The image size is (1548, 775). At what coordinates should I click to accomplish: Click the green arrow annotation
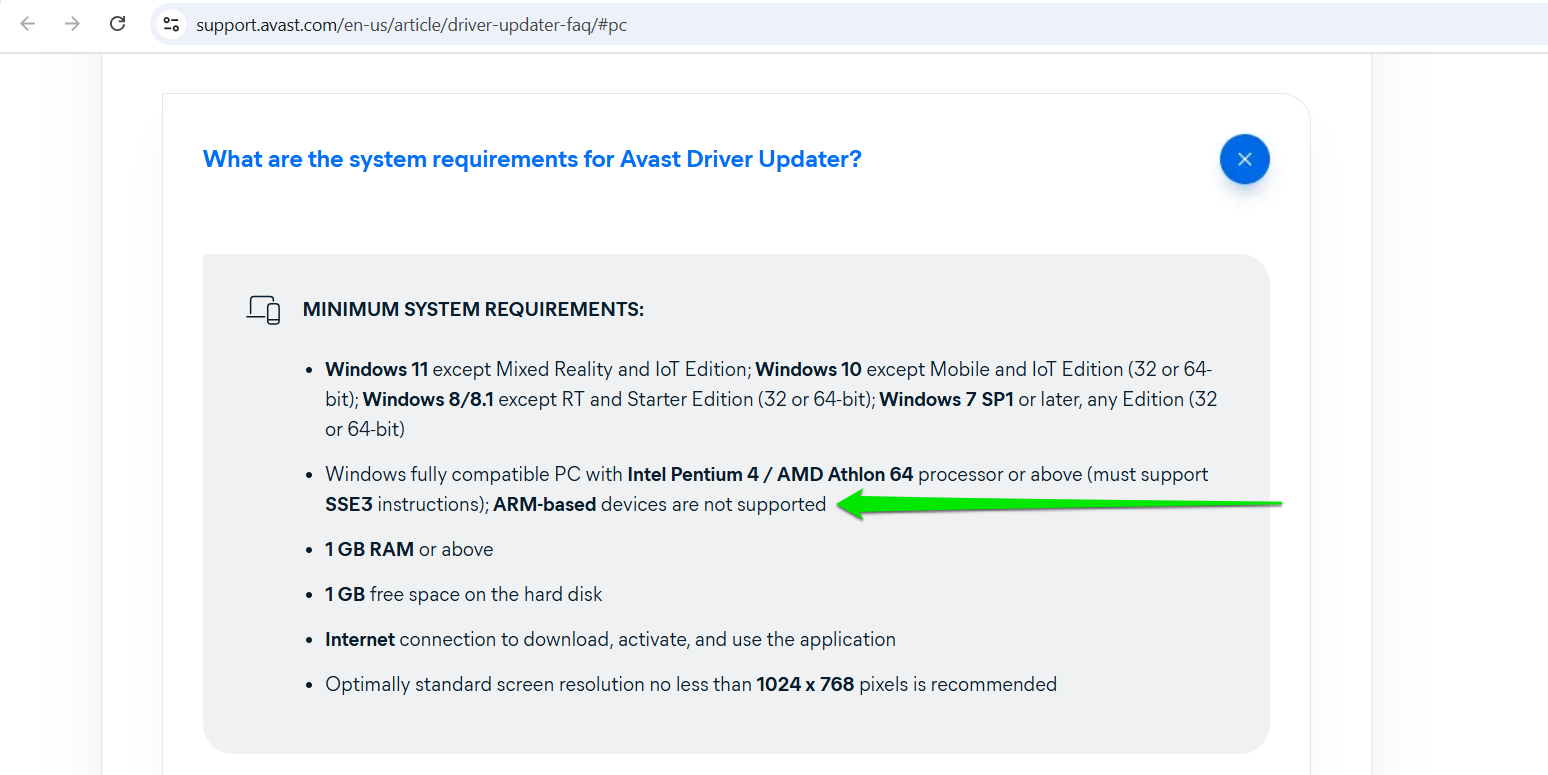click(1058, 503)
